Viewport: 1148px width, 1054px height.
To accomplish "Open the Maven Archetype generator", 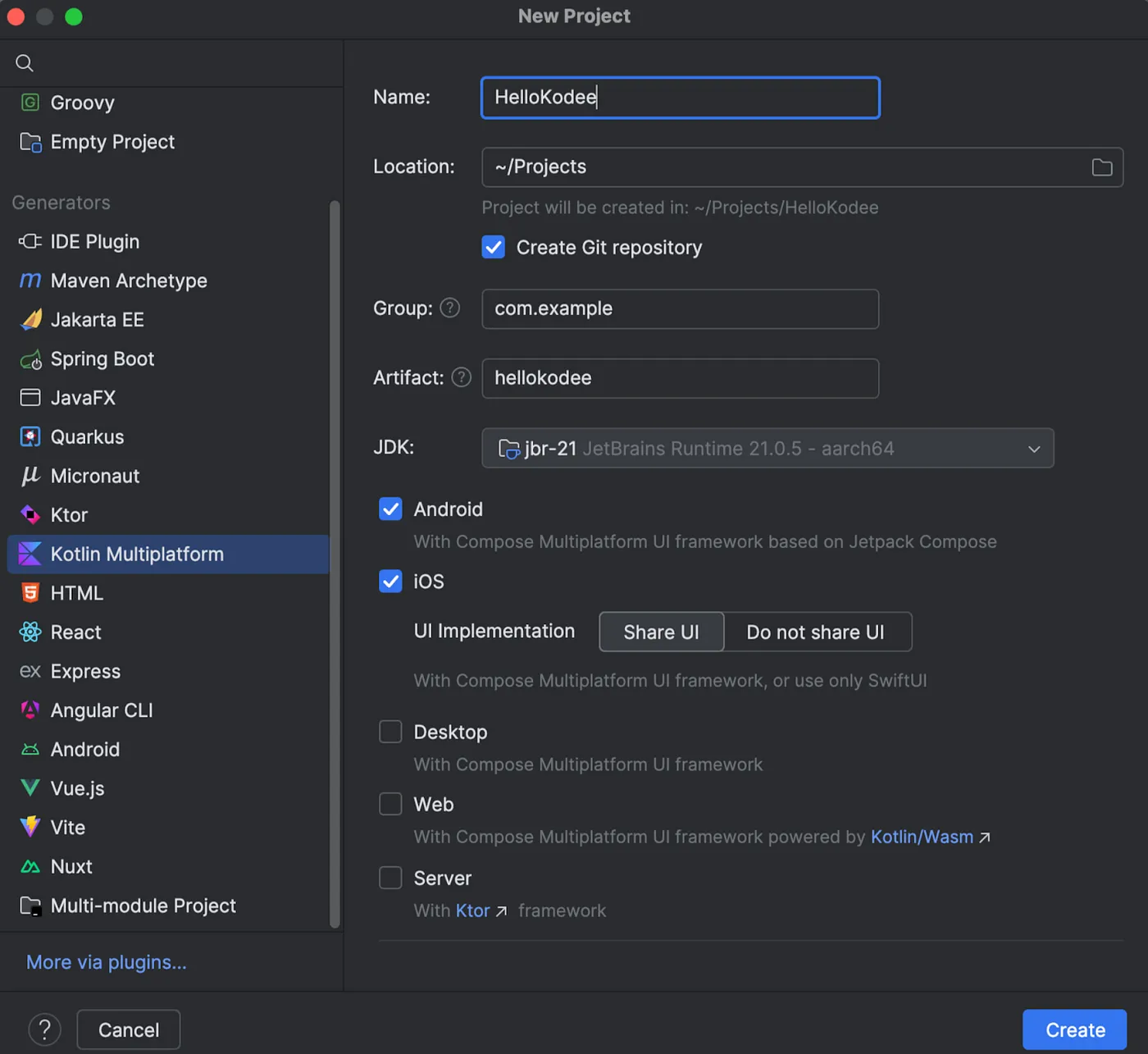I will 129,281.
